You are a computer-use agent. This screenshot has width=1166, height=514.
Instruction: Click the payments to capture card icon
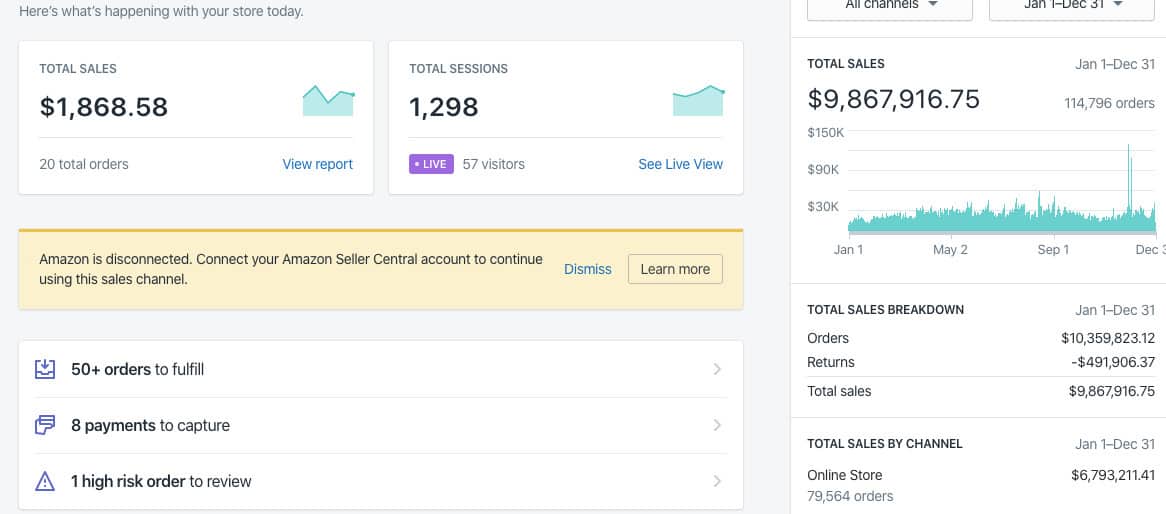click(45, 425)
